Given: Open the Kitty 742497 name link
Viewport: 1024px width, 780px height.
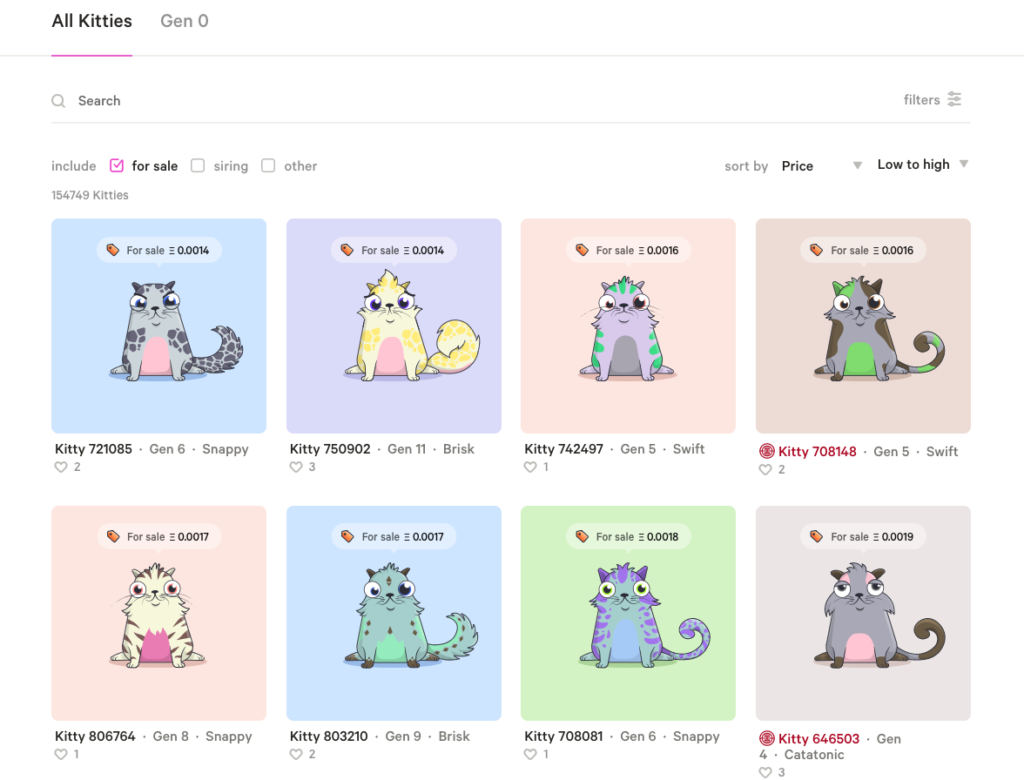Looking at the screenshot, I should 564,449.
